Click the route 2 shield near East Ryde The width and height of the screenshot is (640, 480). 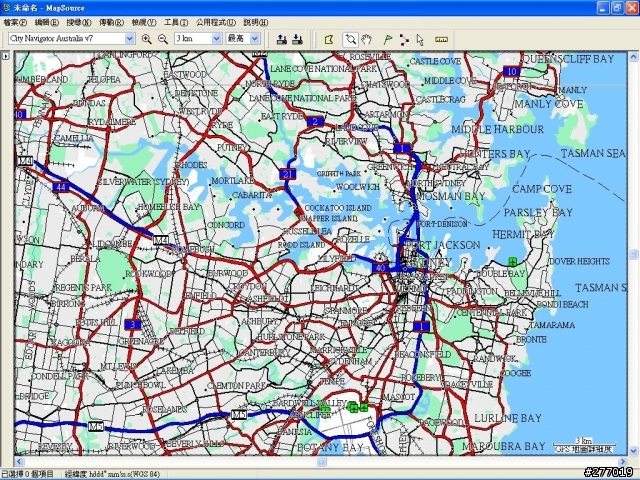(315, 121)
